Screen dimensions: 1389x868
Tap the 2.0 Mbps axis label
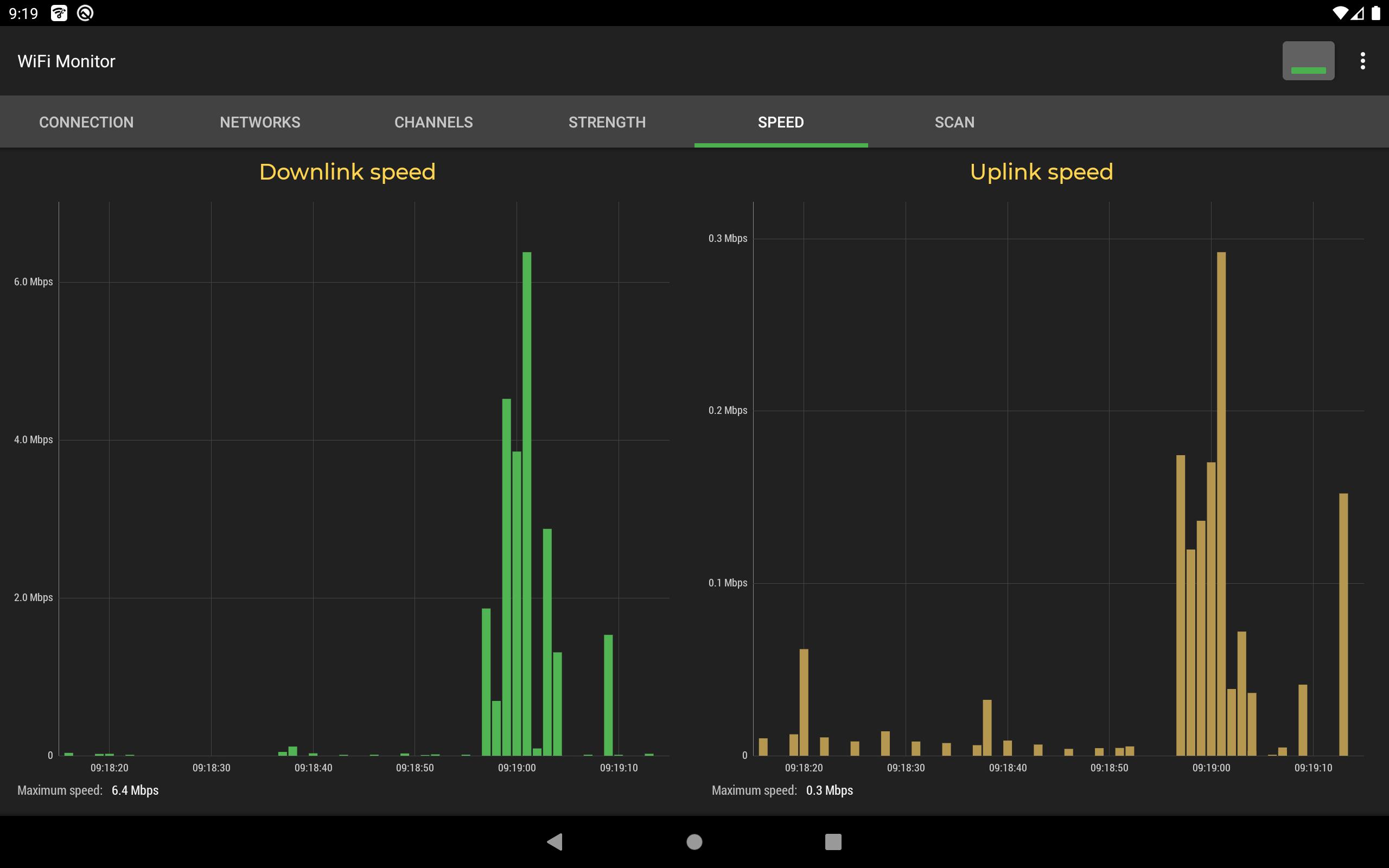33,598
